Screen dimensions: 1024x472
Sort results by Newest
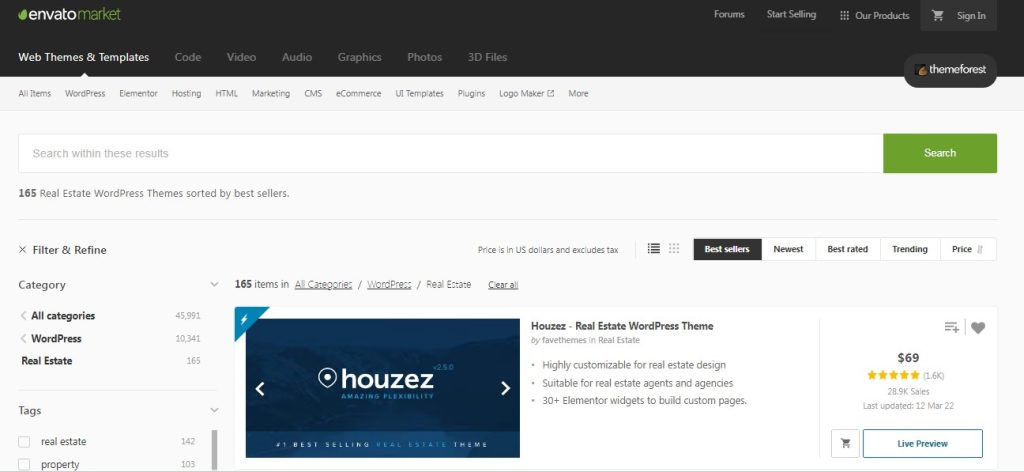788,249
